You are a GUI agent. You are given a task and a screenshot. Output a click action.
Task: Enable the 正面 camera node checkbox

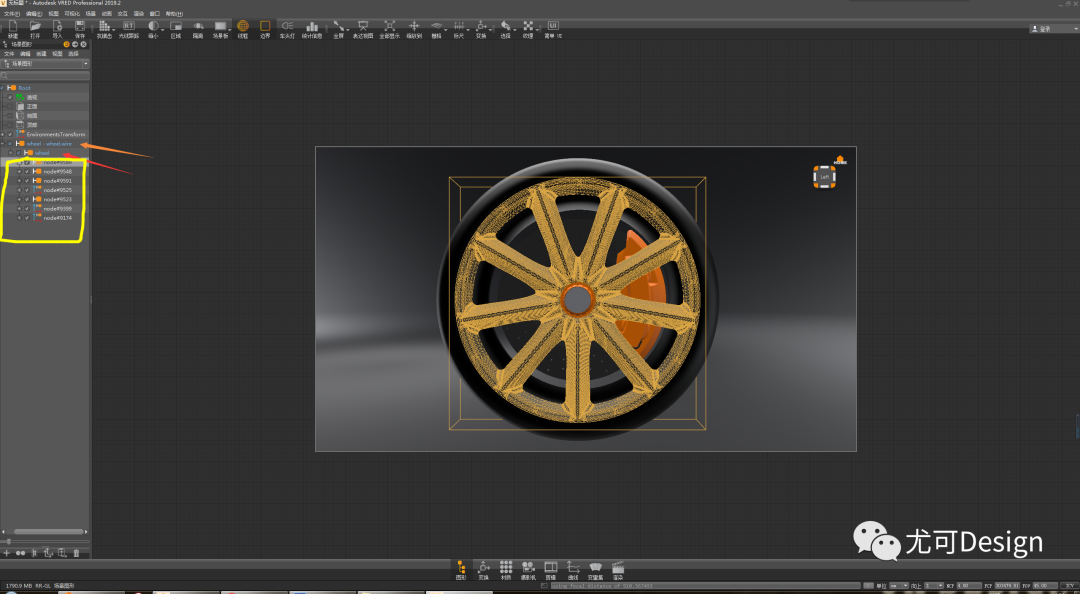11,107
